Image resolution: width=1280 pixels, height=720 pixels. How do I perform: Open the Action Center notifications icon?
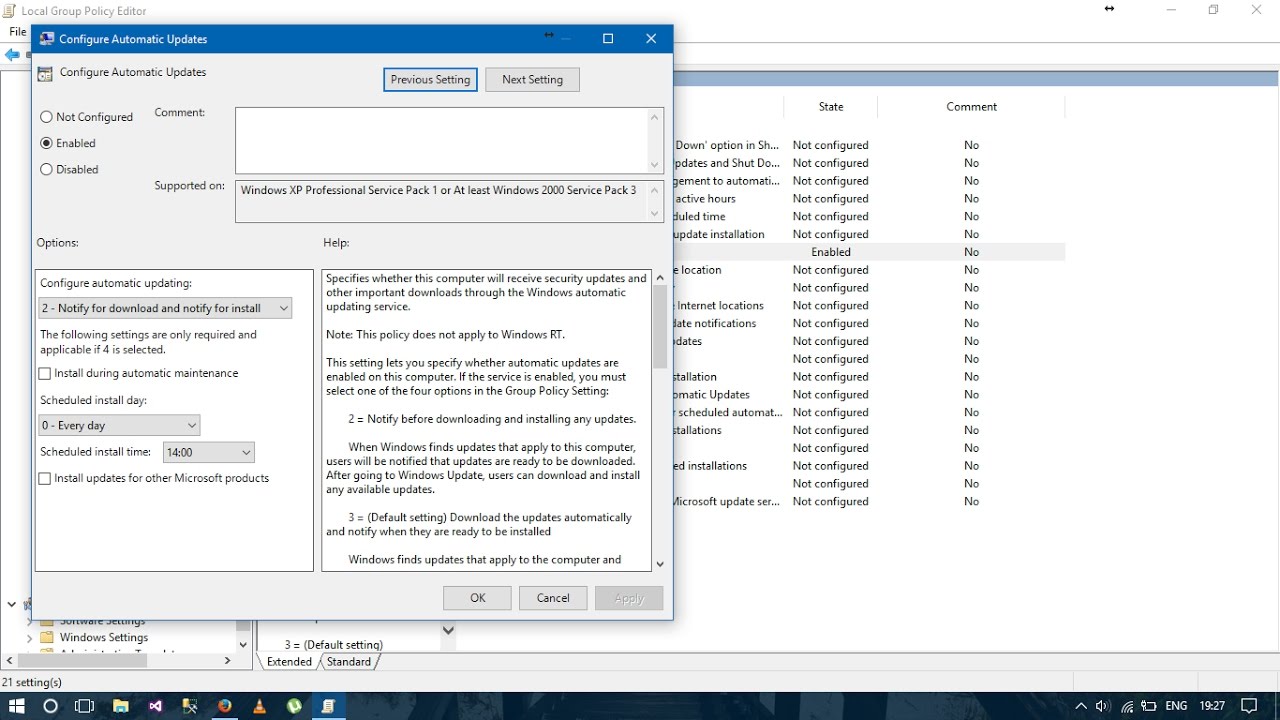pyautogui.click(x=1249, y=706)
